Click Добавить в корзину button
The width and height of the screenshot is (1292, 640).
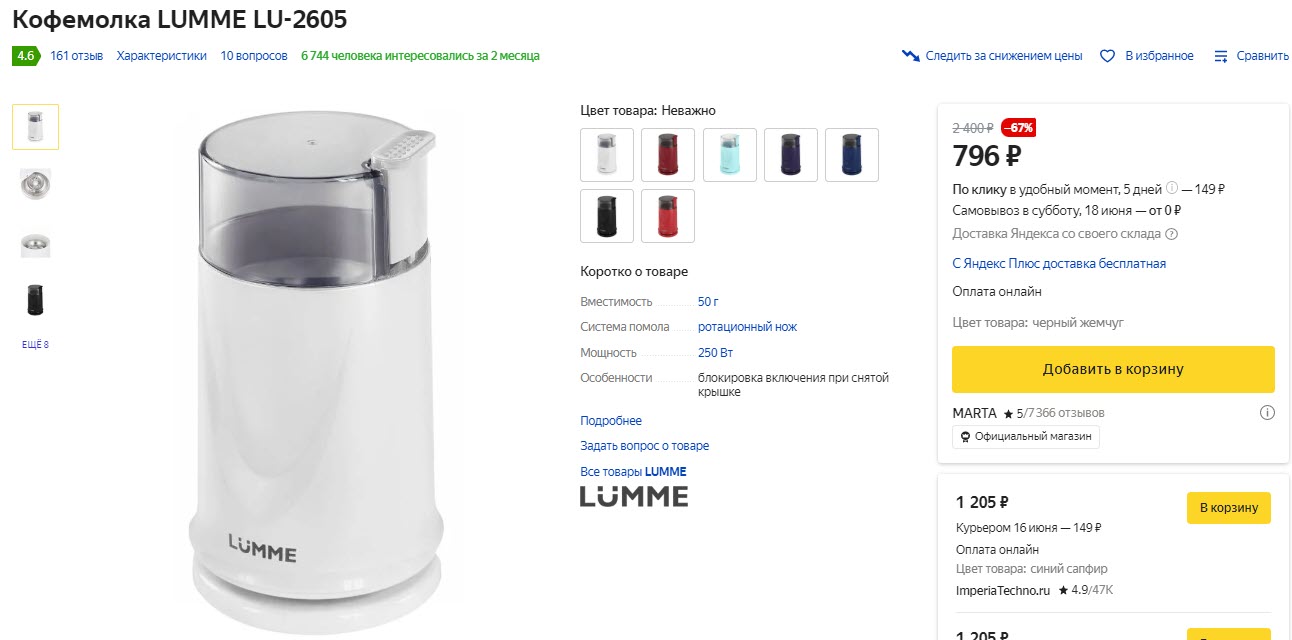(1112, 369)
